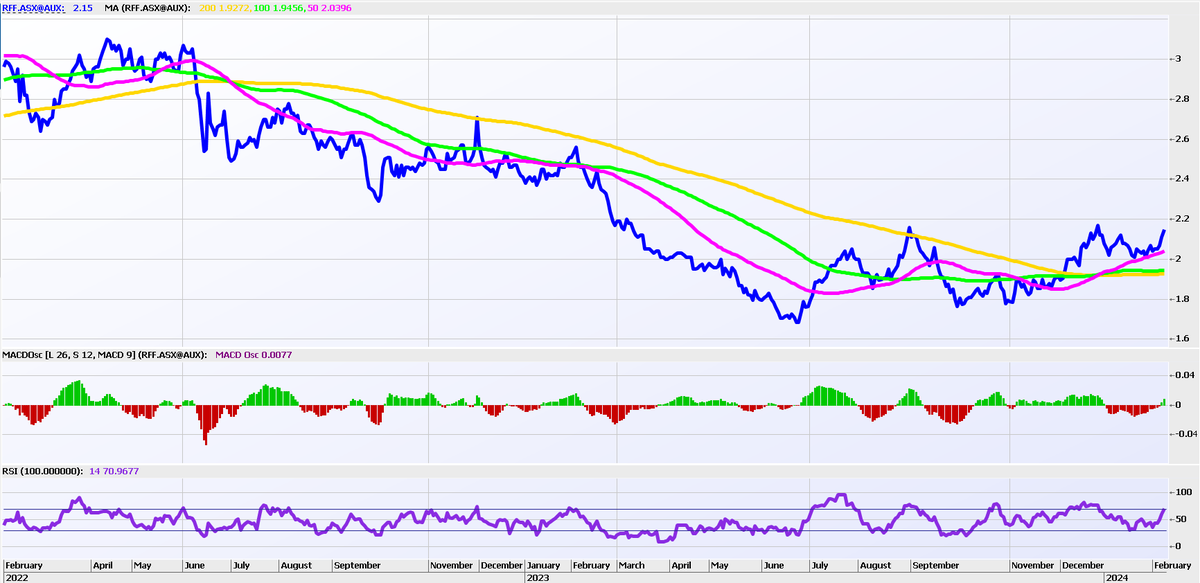Click the -0.04 label on the MACD axis
This screenshot has height=583, width=1200.
1185,434
